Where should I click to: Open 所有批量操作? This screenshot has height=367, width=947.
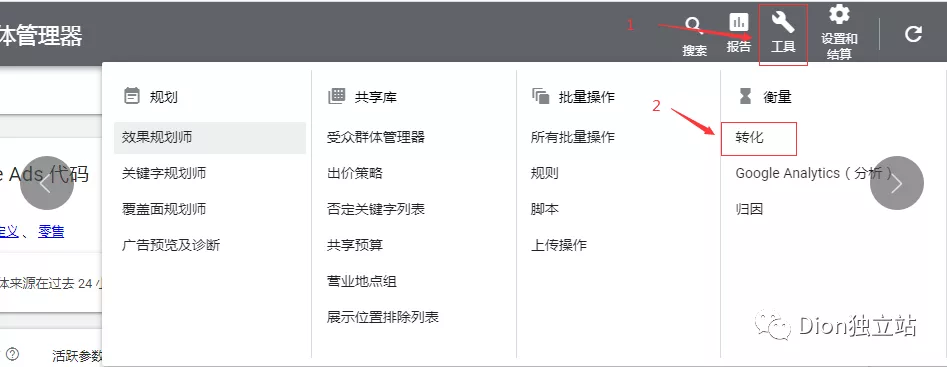(573, 137)
